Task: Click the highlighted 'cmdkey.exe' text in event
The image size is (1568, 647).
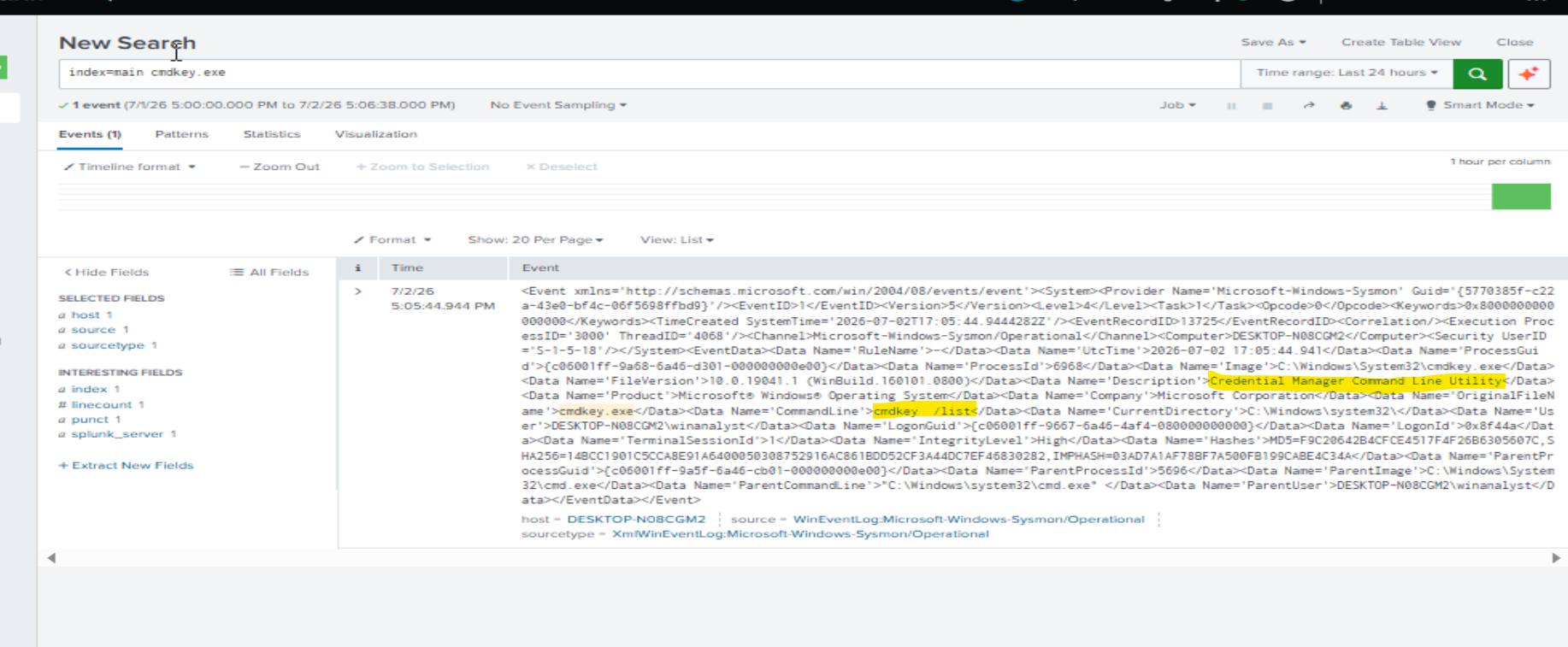Action: (596, 411)
